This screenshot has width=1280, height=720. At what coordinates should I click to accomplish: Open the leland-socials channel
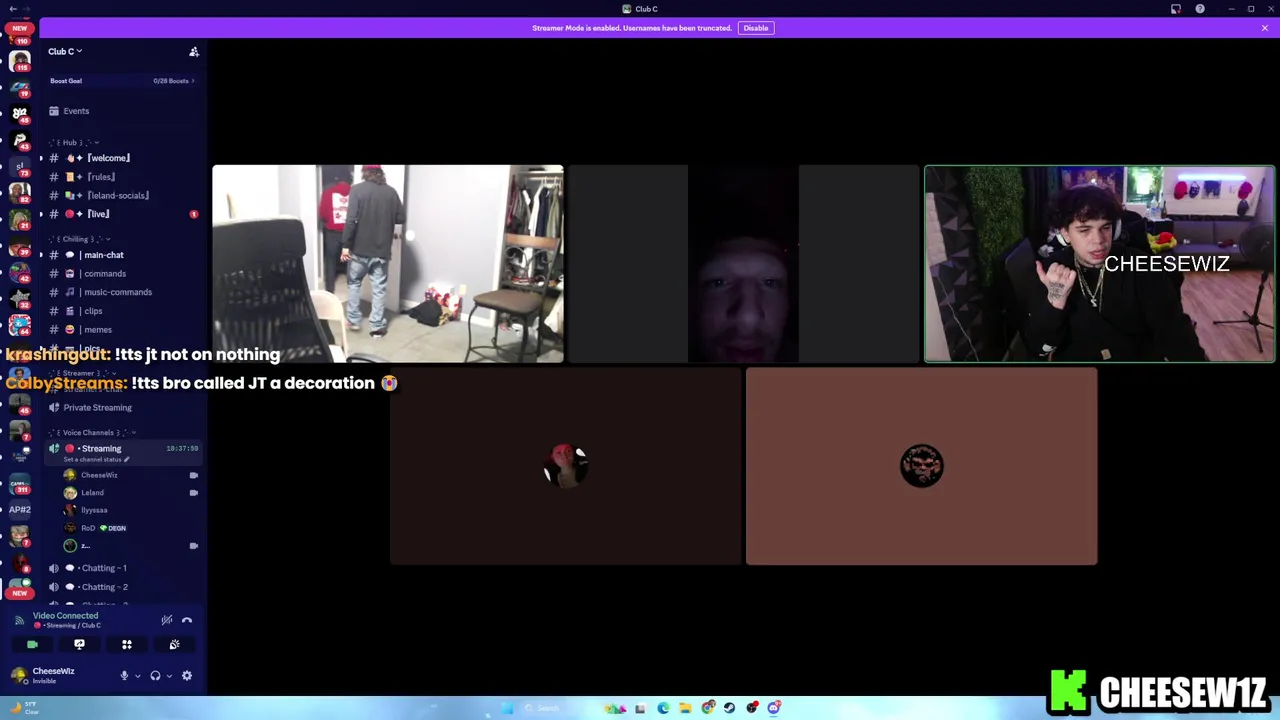[x=117, y=196]
